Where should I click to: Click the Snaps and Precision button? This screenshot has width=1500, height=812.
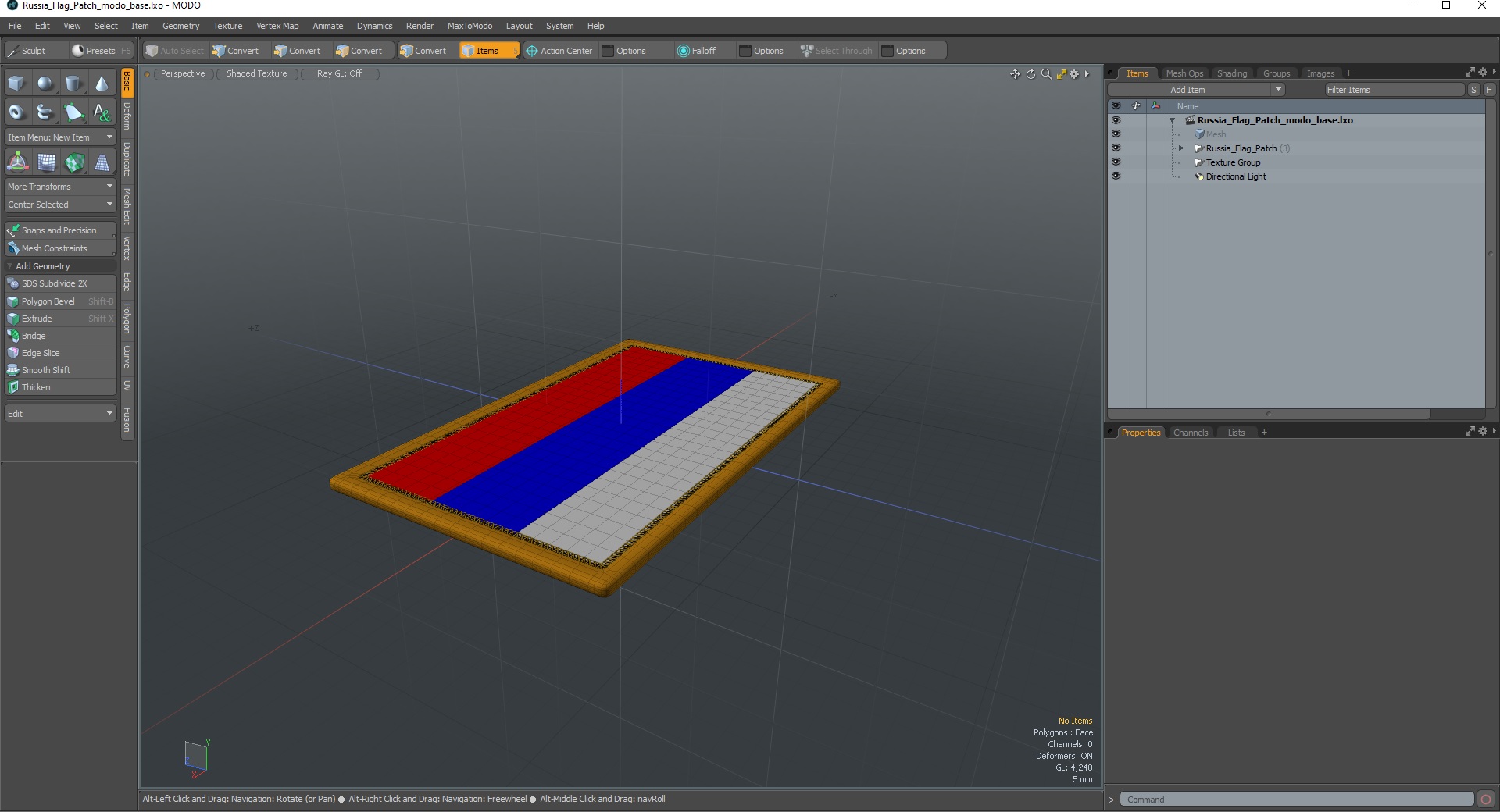[60, 230]
